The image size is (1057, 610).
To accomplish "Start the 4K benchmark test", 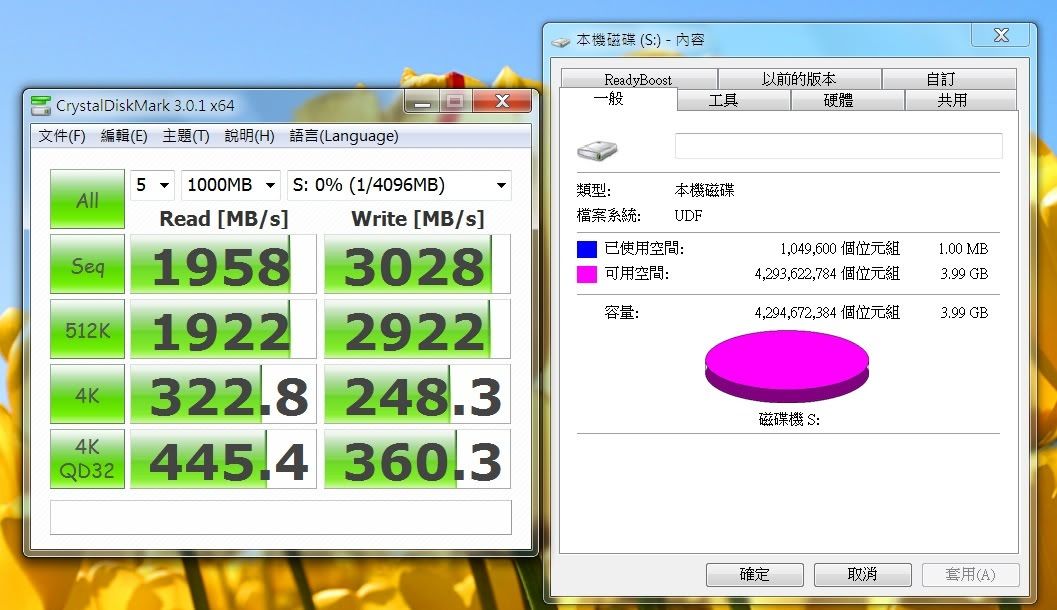I will (x=87, y=394).
